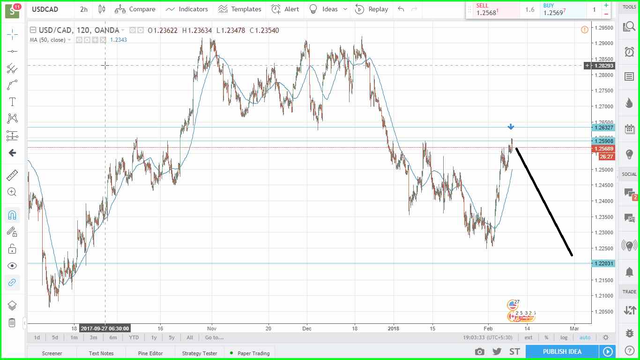This screenshot has width=640, height=360.
Task: Create an Alert
Action: [x=285, y=9]
